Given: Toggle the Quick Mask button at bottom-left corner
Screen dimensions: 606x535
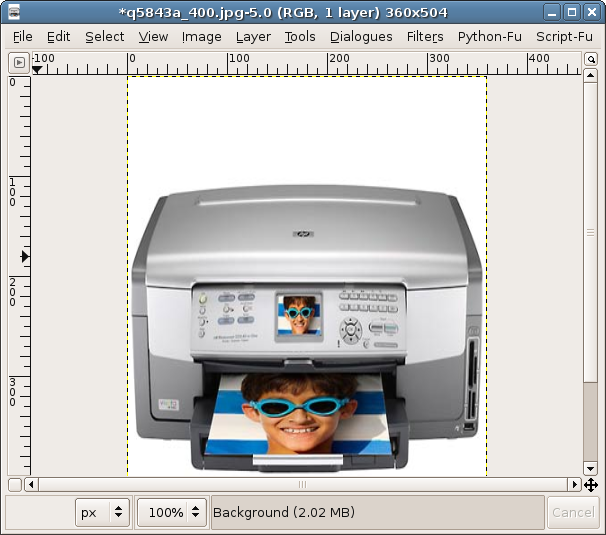Looking at the screenshot, I should tap(15, 484).
